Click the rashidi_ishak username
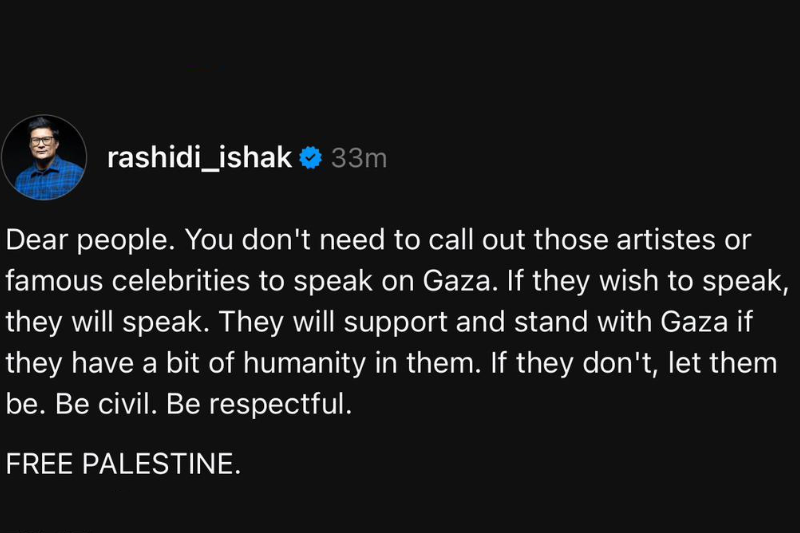The width and height of the screenshot is (800, 533). pos(199,157)
